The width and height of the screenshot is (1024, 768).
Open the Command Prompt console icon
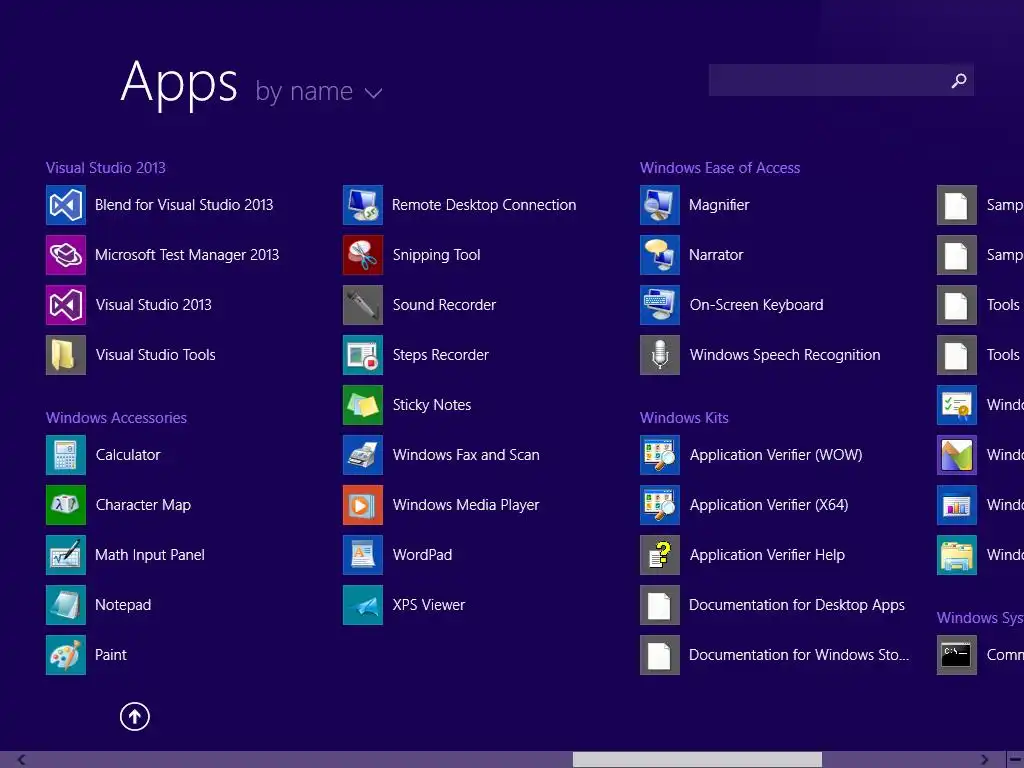tap(957, 655)
